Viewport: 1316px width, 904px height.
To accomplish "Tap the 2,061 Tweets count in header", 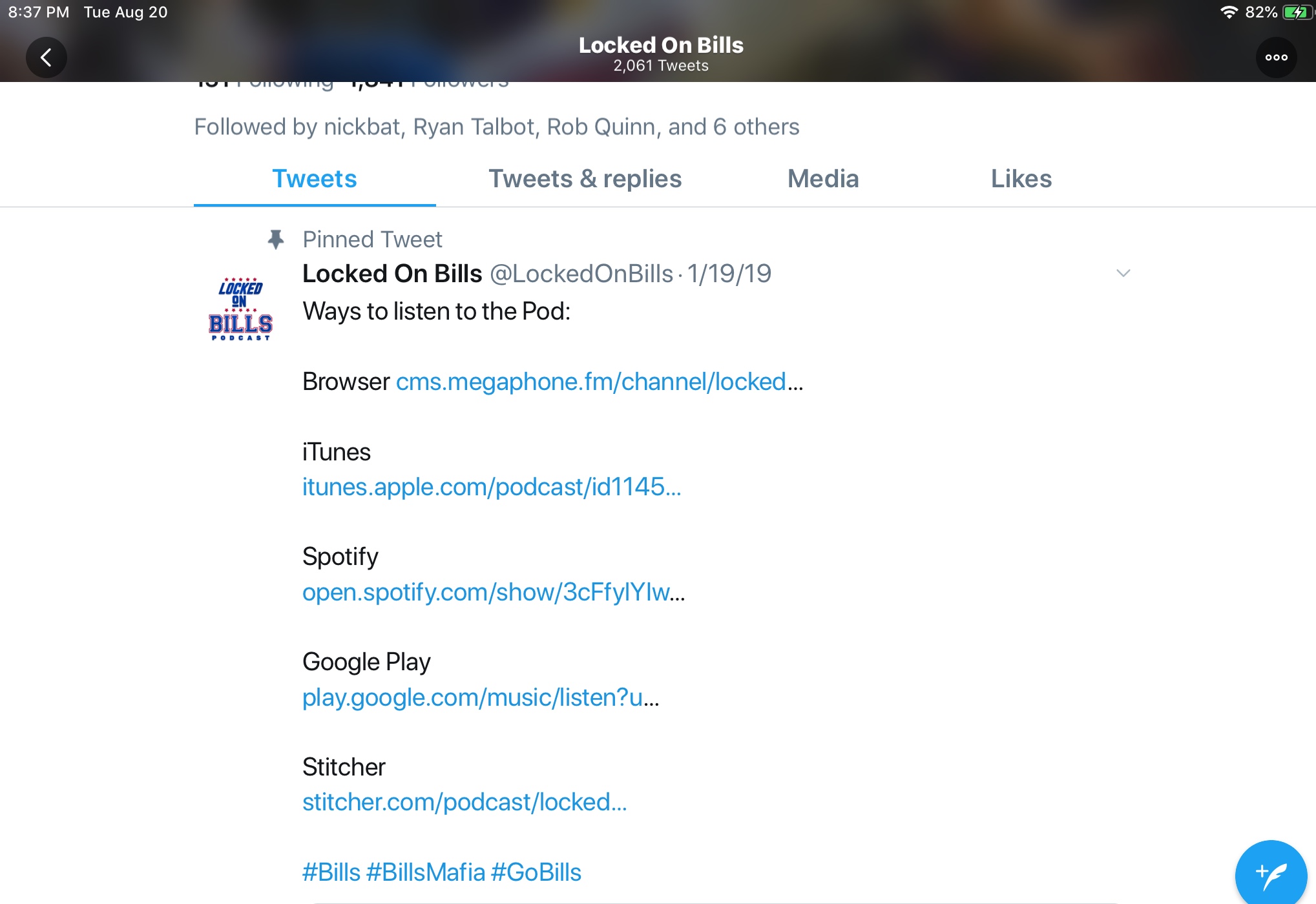I will tap(661, 66).
